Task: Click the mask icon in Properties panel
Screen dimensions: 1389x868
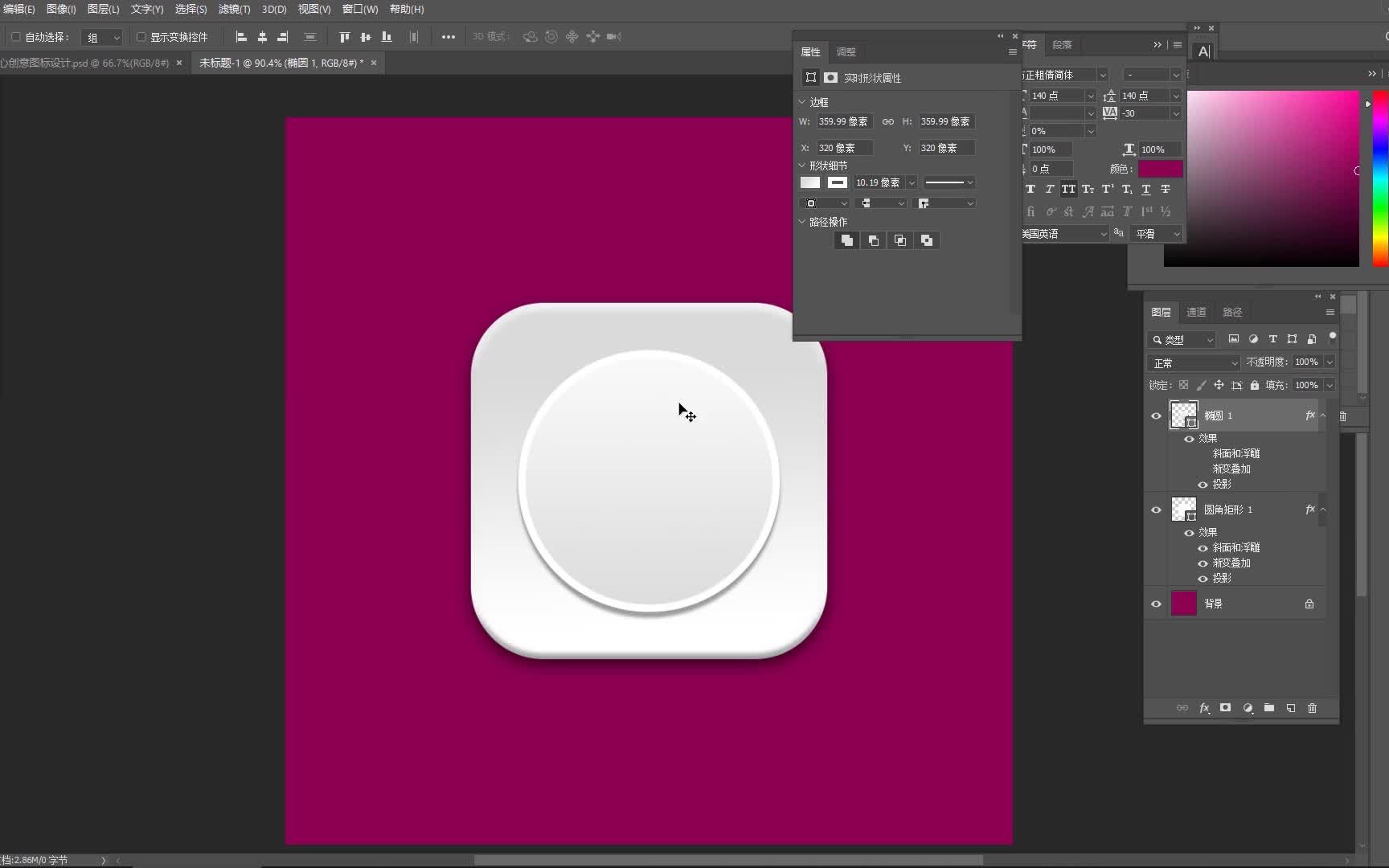Action: coord(830,77)
